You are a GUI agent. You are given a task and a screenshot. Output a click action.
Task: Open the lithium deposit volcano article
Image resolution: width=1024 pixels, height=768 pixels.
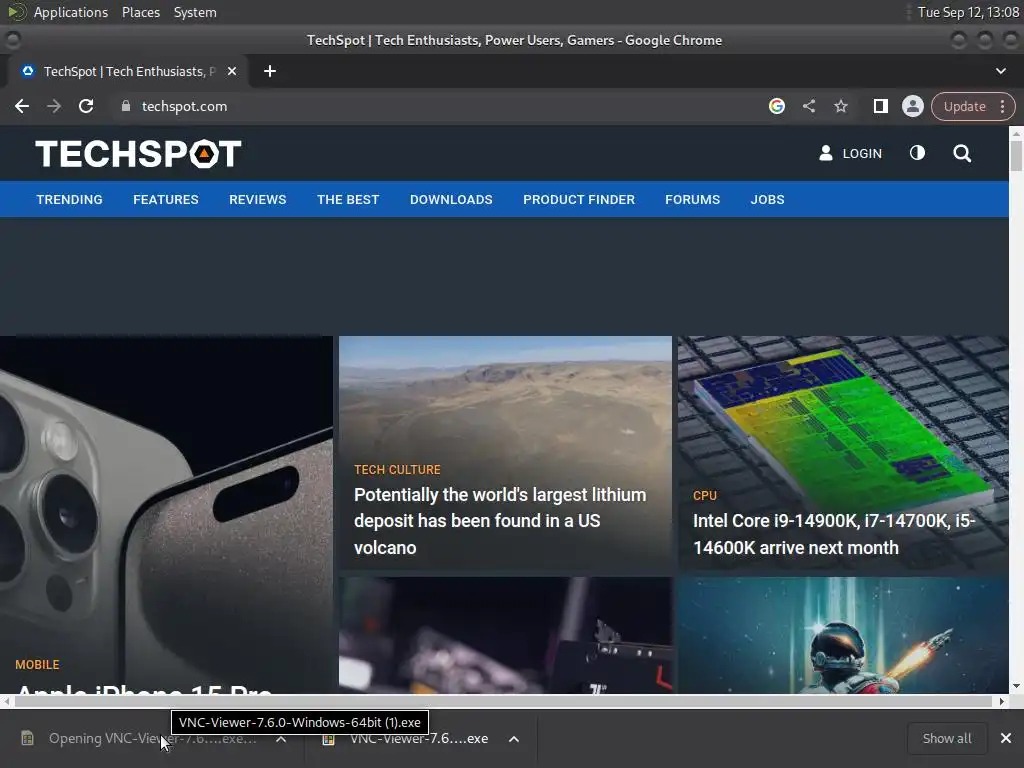tap(500, 521)
